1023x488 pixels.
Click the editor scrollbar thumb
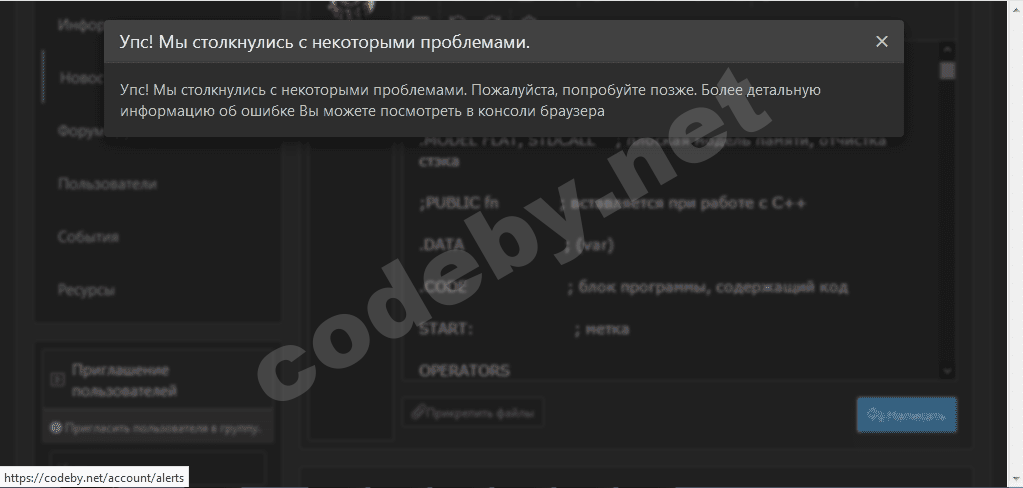click(x=947, y=70)
